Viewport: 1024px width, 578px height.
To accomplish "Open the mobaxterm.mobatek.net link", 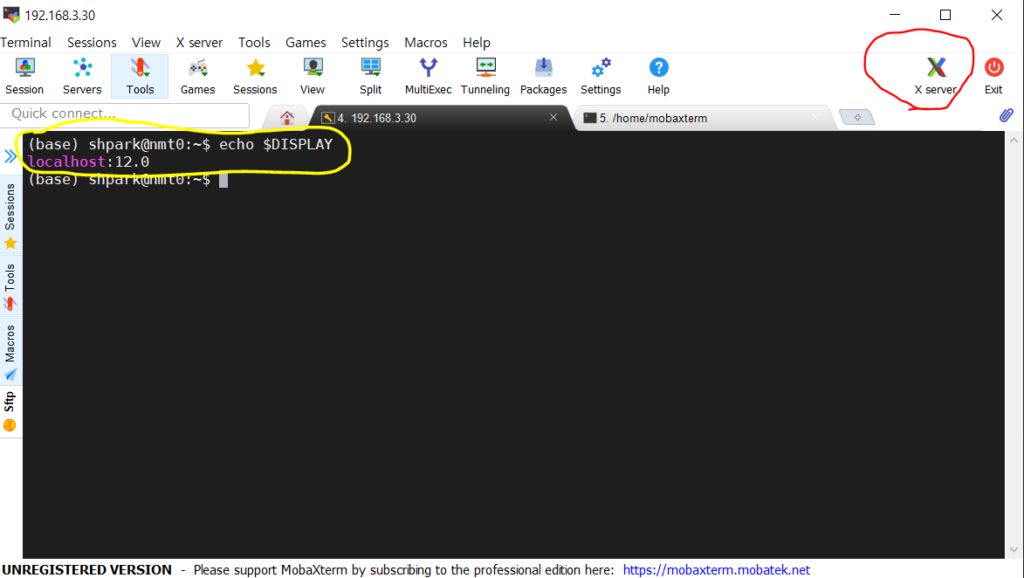I will click(x=716, y=570).
